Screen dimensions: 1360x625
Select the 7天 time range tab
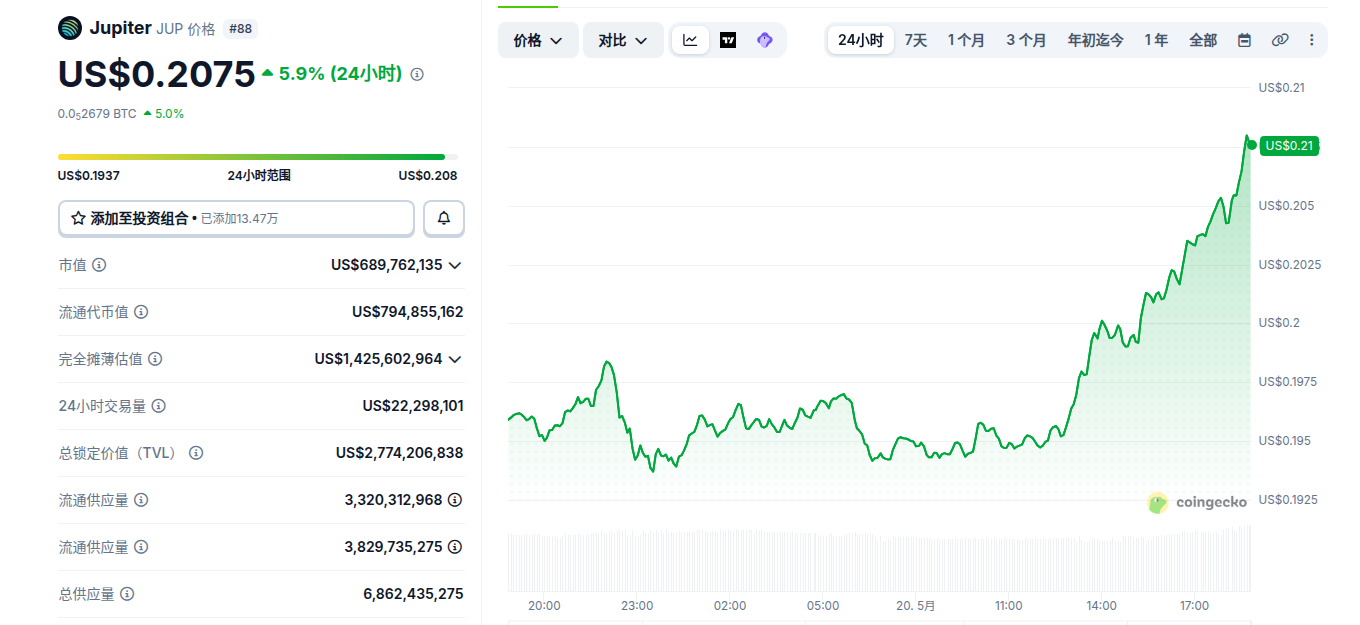click(x=915, y=40)
